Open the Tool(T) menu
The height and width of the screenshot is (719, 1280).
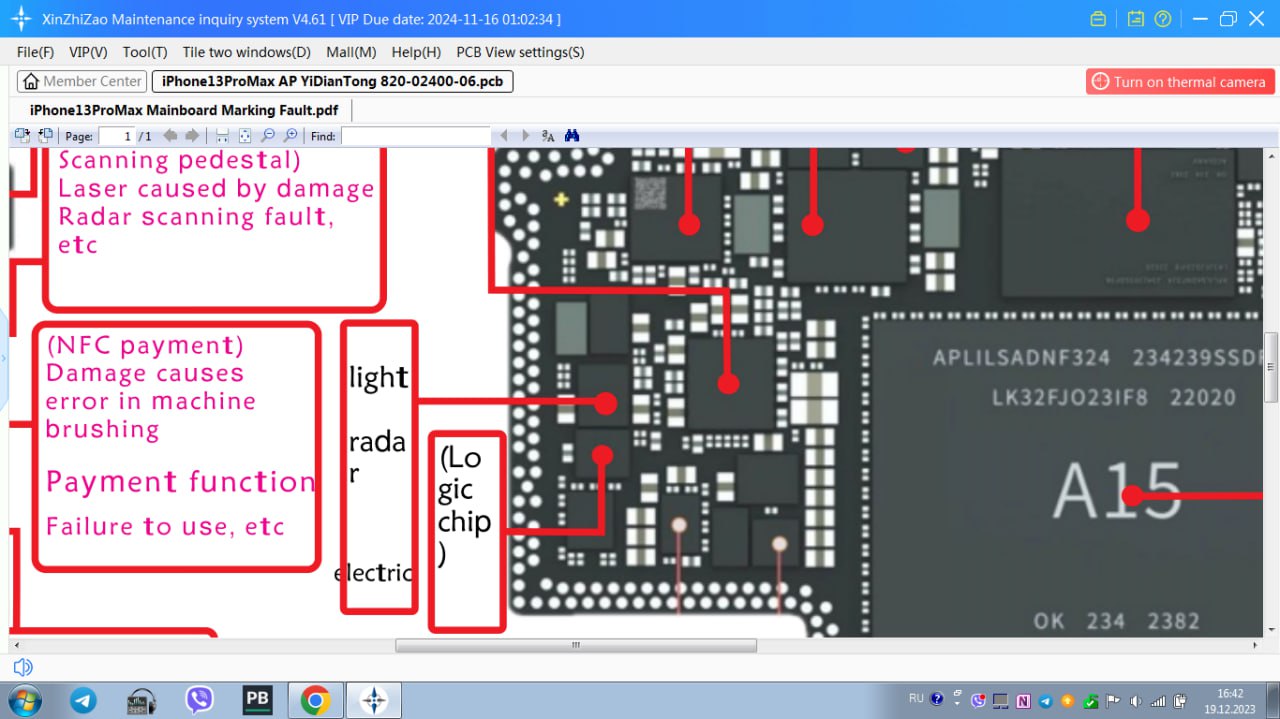(145, 52)
